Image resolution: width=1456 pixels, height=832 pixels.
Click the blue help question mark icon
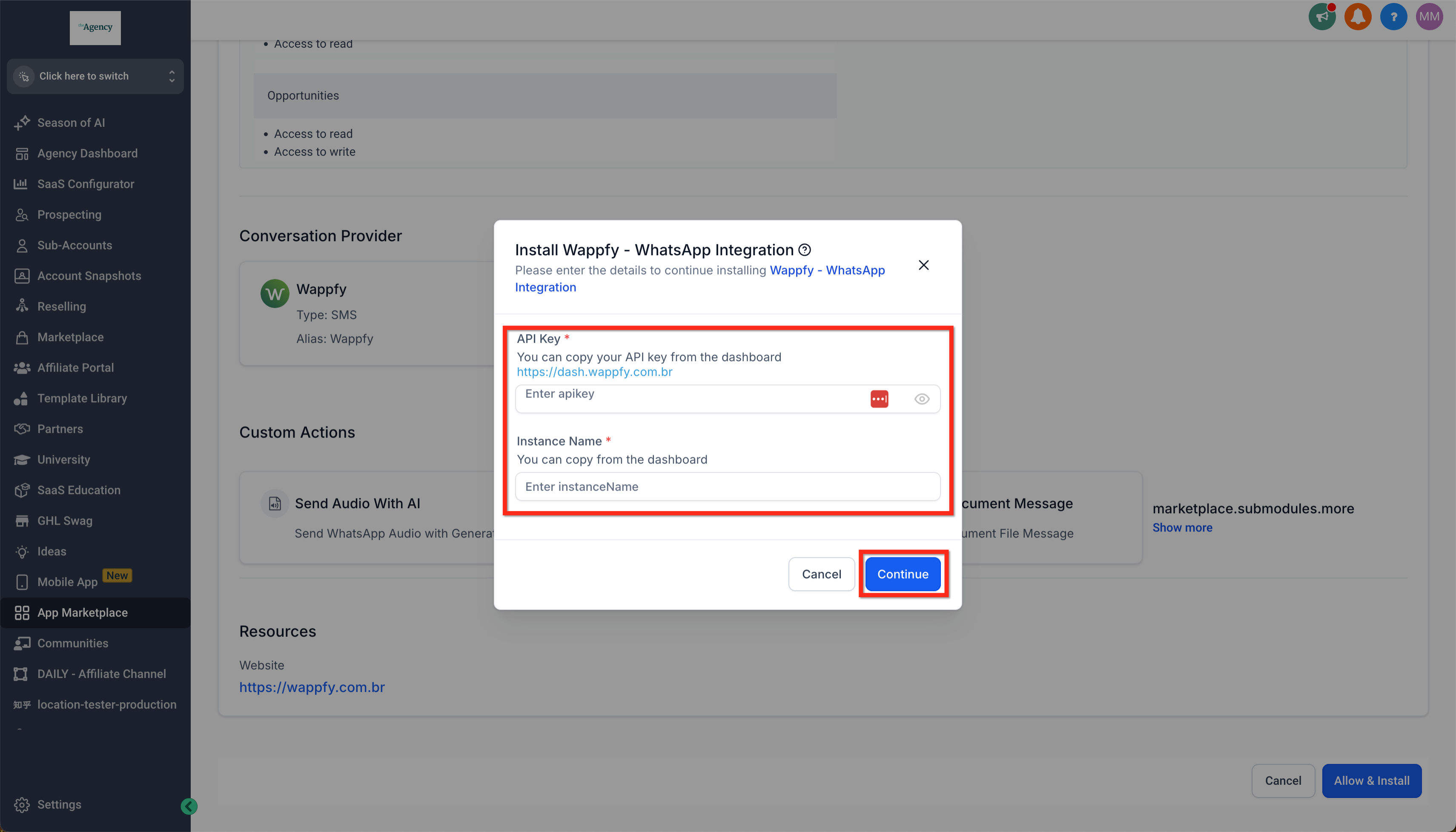[1393, 17]
